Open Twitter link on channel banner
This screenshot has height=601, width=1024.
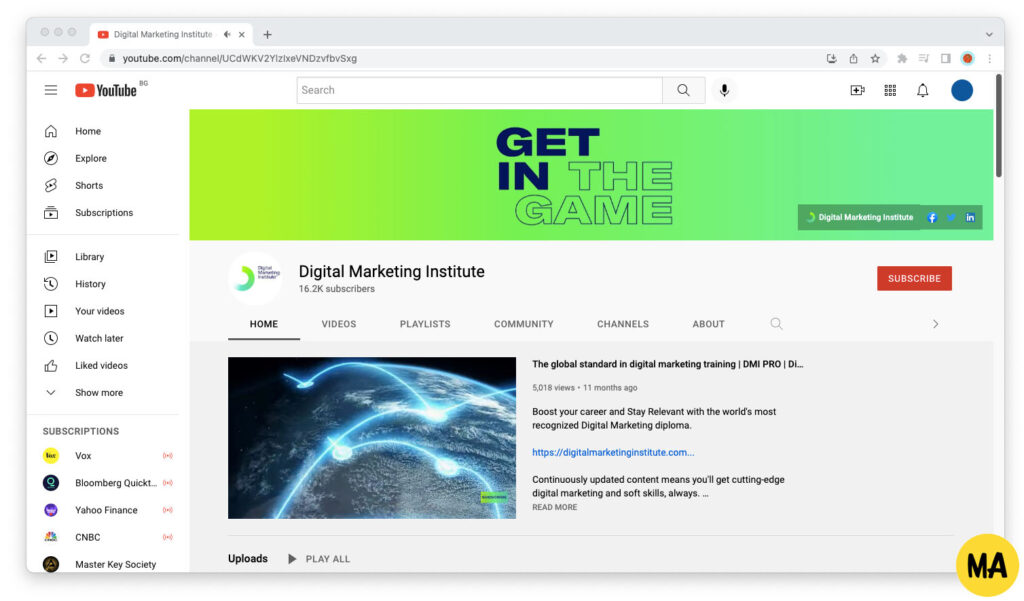(x=951, y=218)
